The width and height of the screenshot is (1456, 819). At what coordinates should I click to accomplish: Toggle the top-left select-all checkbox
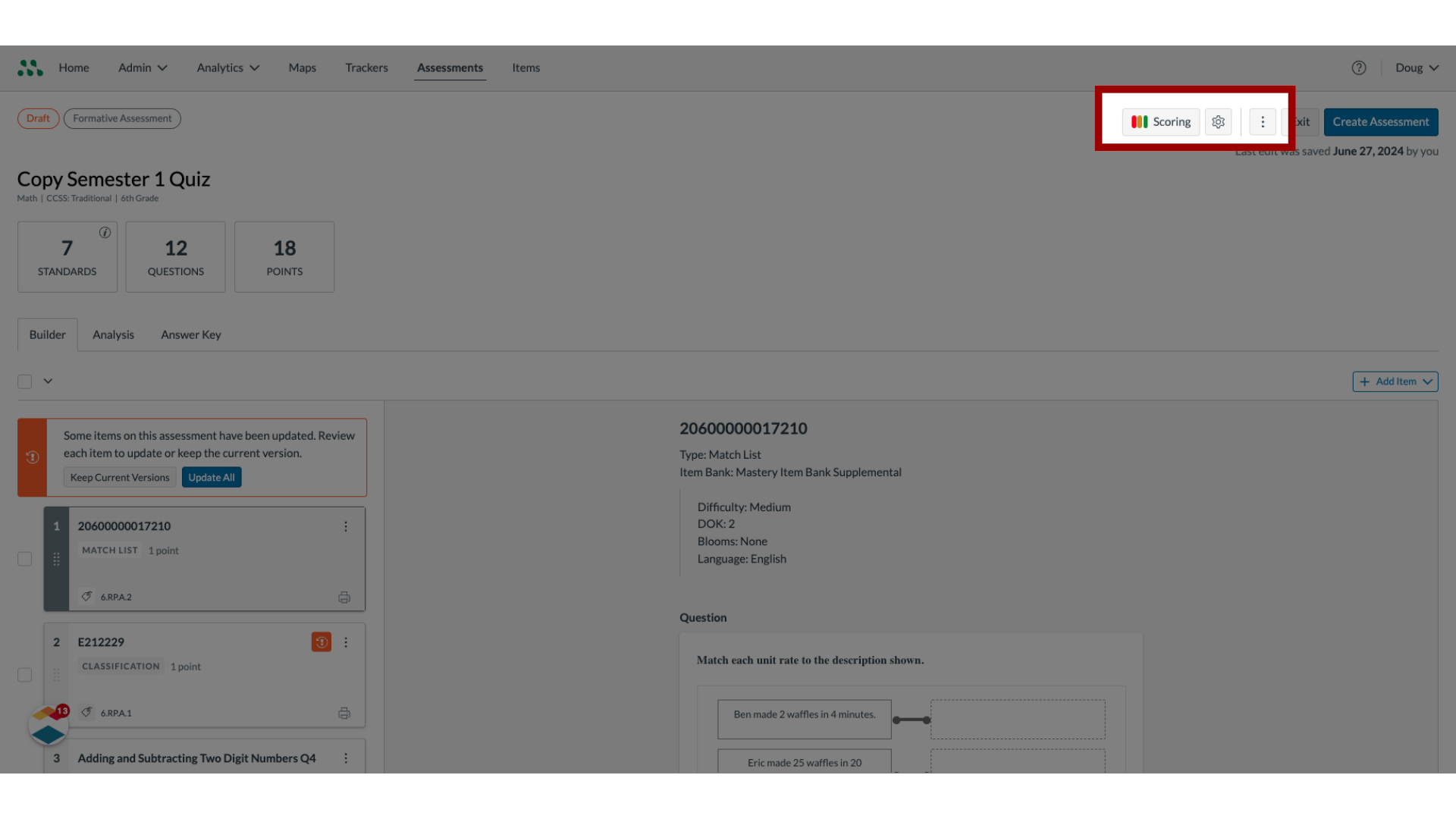coord(25,379)
